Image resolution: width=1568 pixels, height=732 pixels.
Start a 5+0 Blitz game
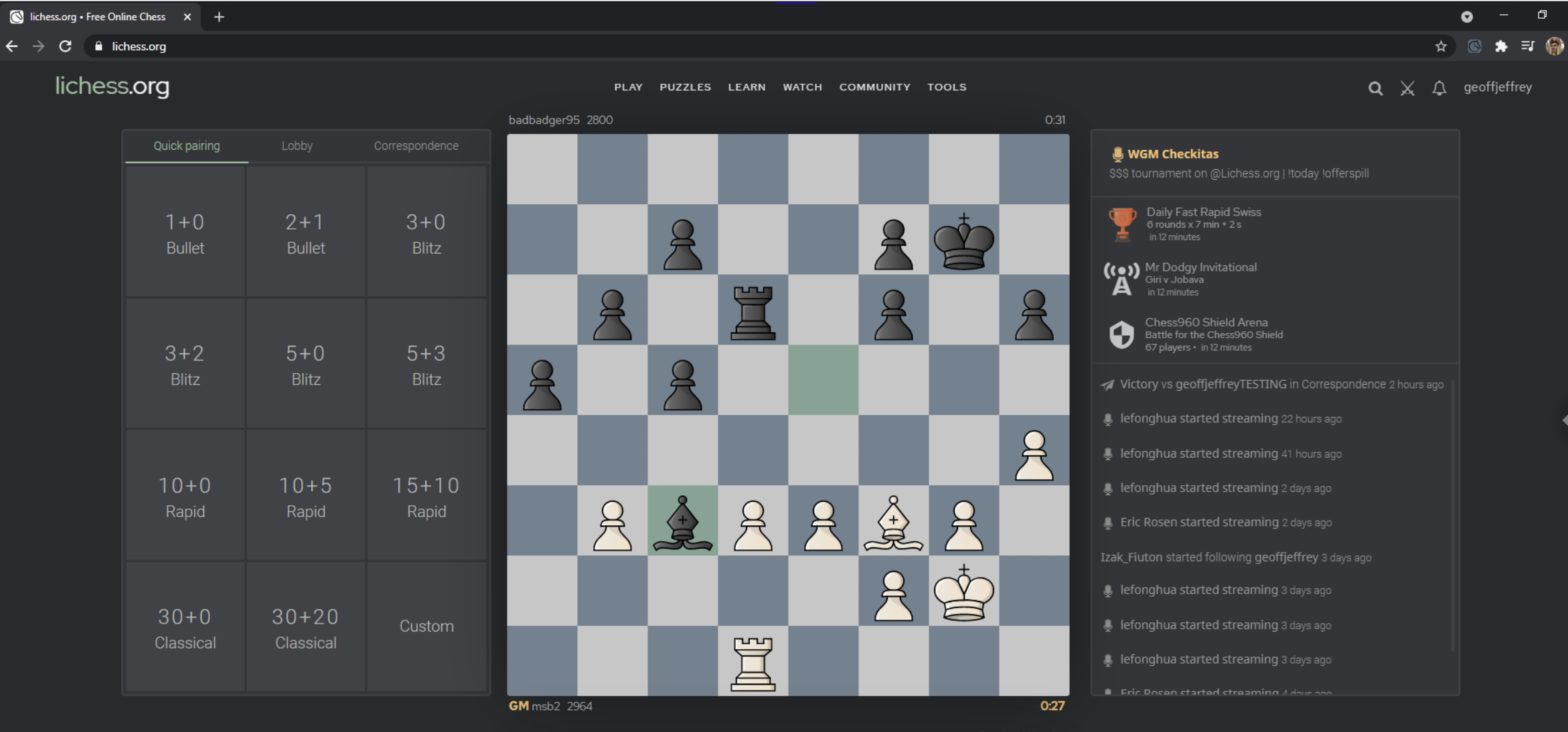click(306, 363)
